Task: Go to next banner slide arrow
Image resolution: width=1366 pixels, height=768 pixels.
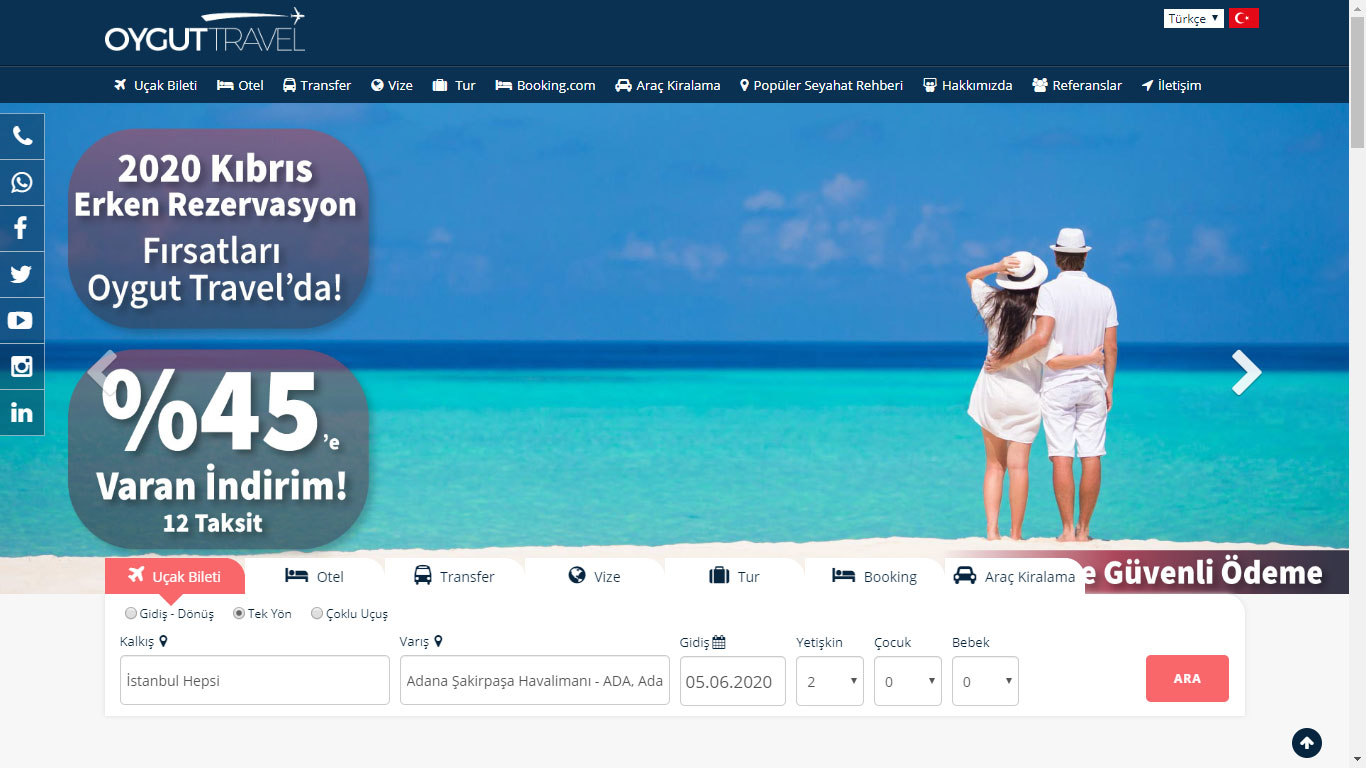Action: pyautogui.click(x=1246, y=372)
